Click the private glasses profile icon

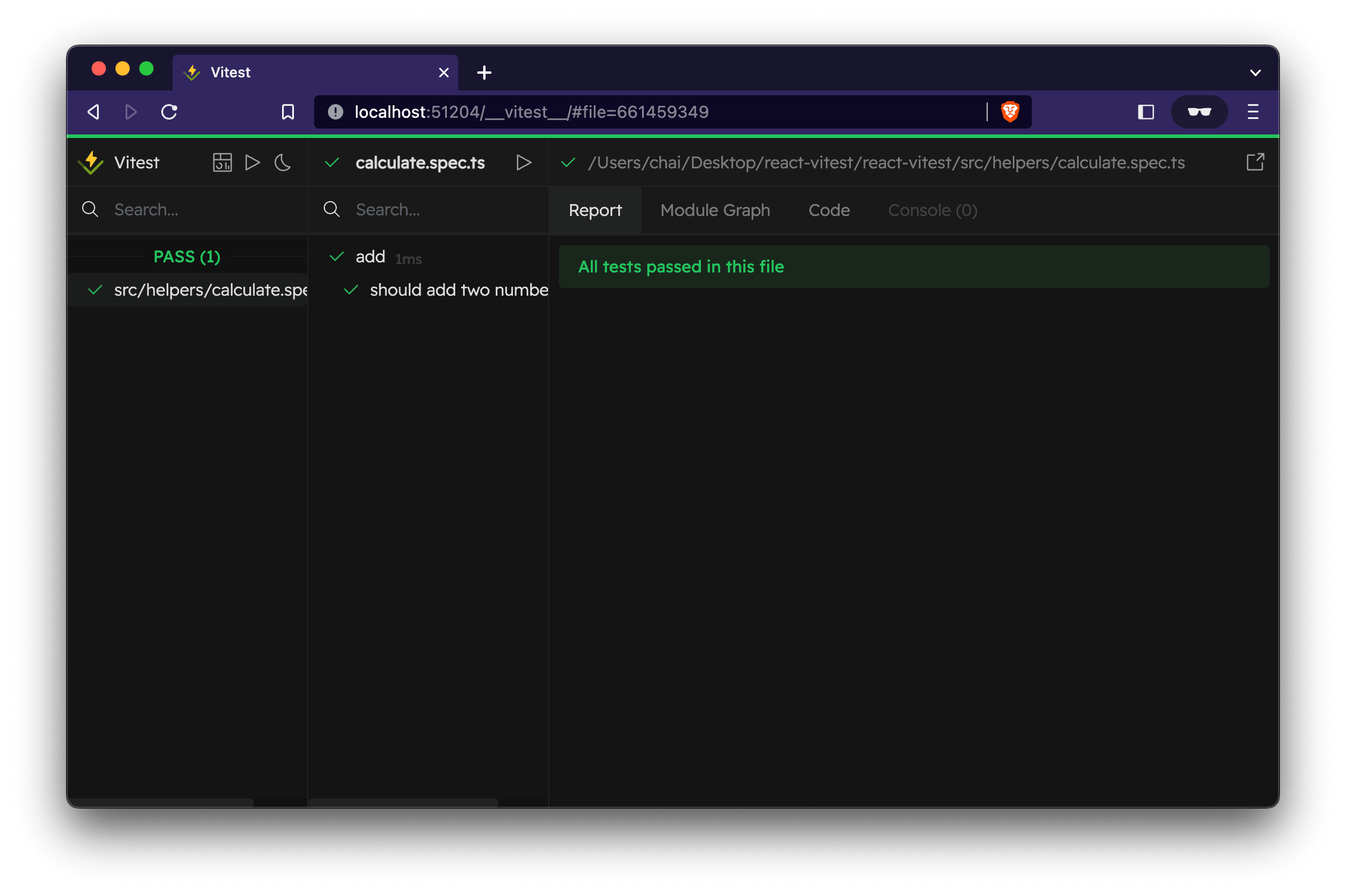pos(1199,112)
